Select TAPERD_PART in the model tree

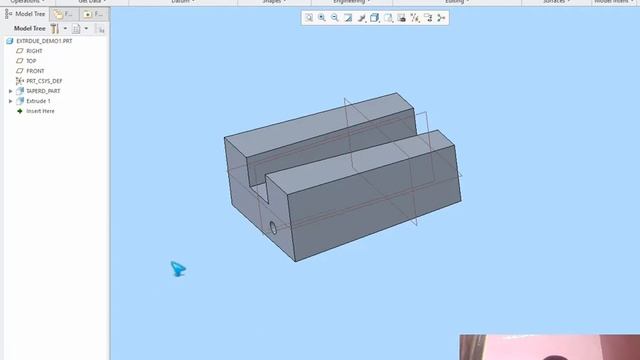tap(43, 91)
